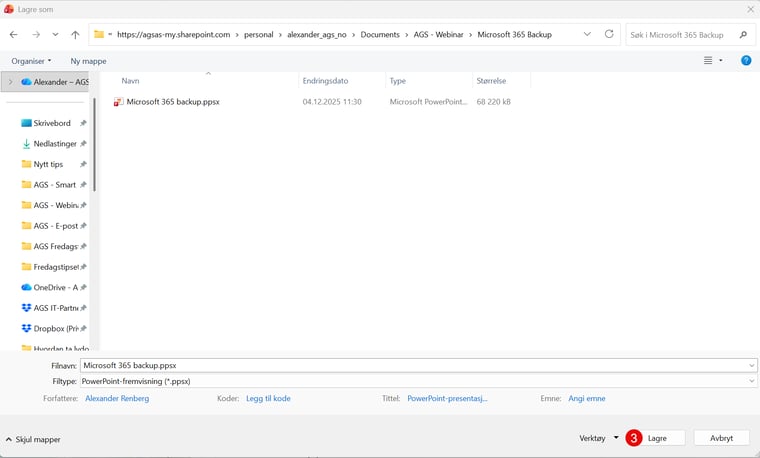Click the up-one-level arrow
This screenshot has height=458, width=760.
tap(75, 34)
